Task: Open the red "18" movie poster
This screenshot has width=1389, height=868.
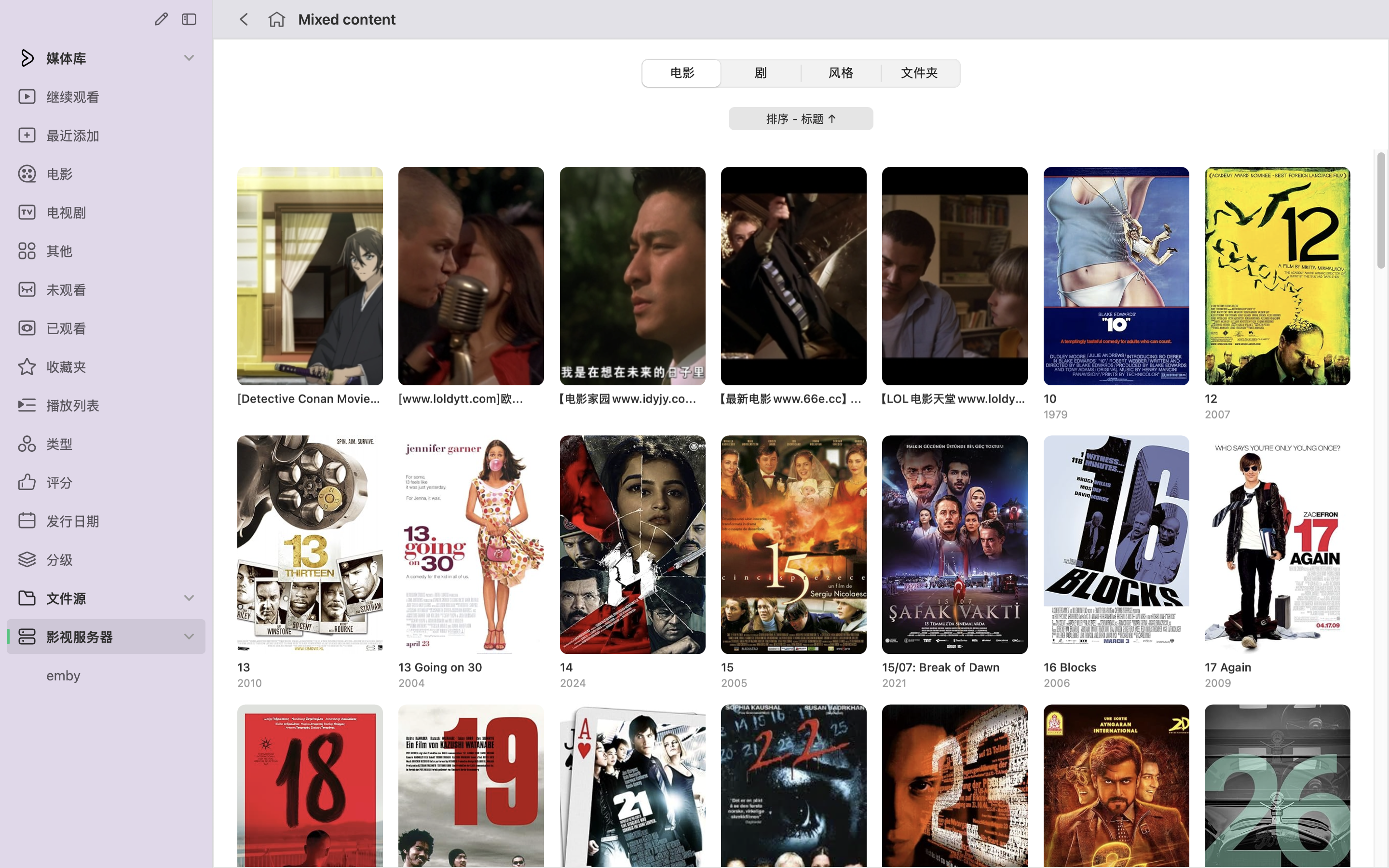Action: pyautogui.click(x=310, y=786)
